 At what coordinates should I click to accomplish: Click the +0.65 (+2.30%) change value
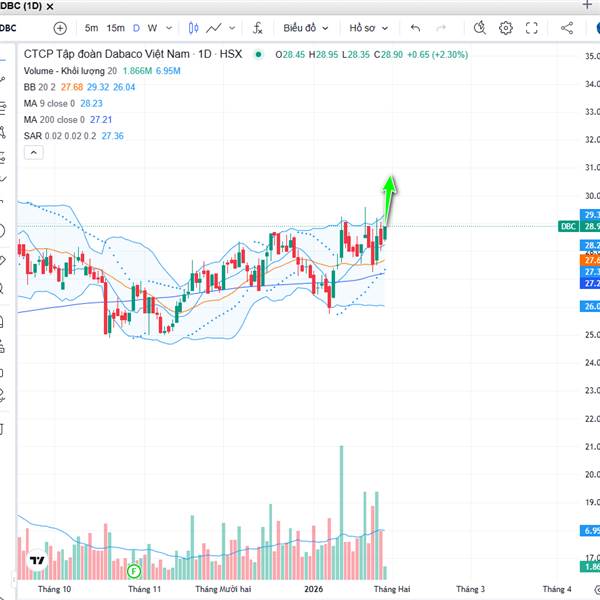(x=437, y=55)
